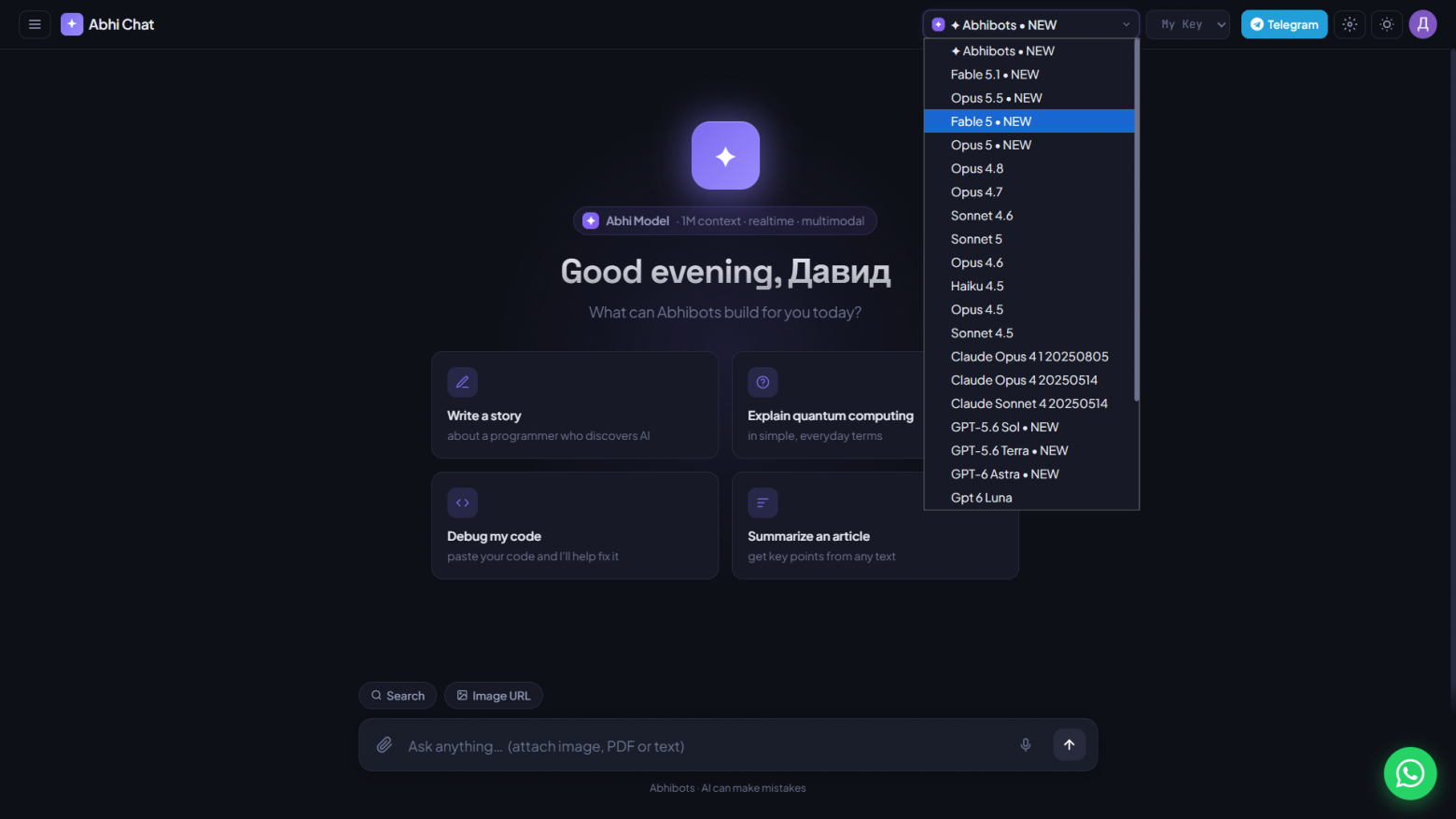This screenshot has width=1456, height=819.
Task: Toggle light theme with the sun icon
Action: click(x=1387, y=24)
